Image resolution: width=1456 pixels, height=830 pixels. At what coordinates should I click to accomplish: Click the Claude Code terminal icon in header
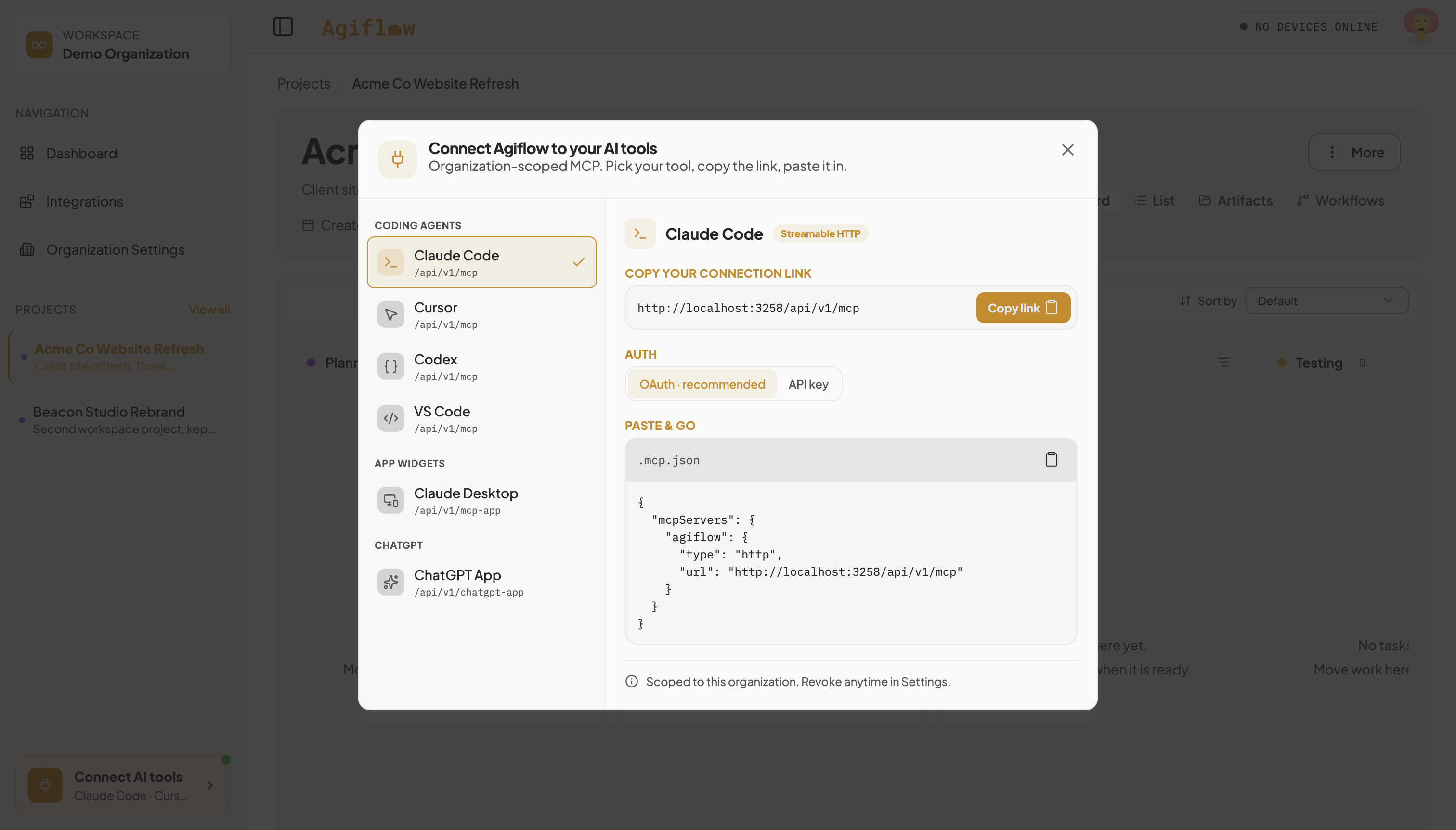(x=639, y=233)
